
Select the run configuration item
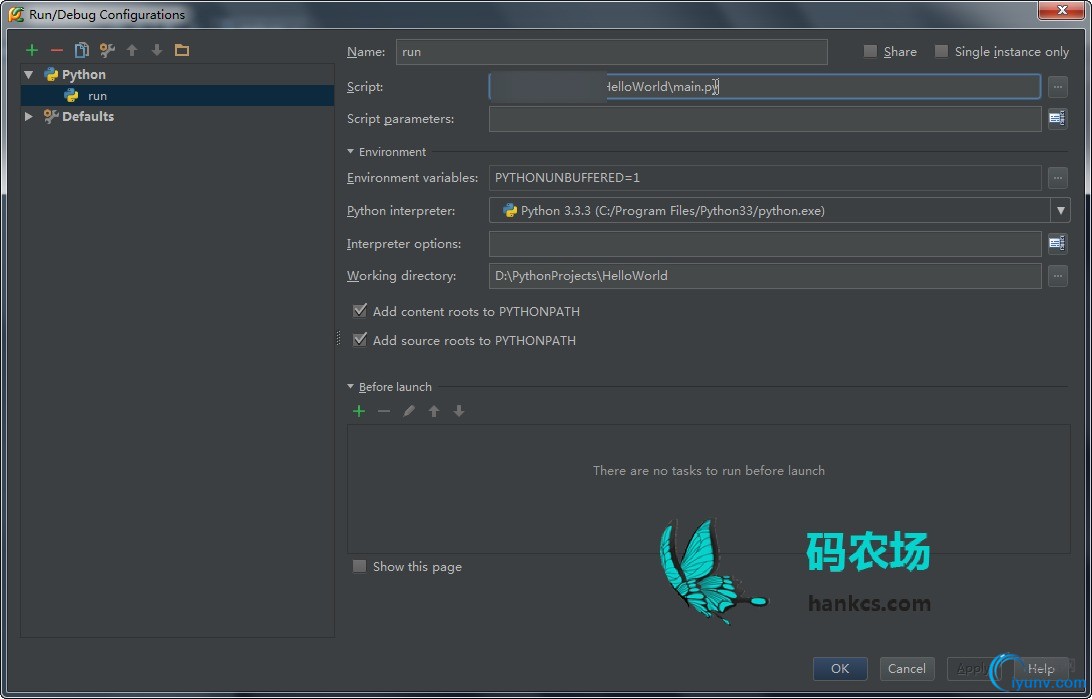pyautogui.click(x=178, y=95)
